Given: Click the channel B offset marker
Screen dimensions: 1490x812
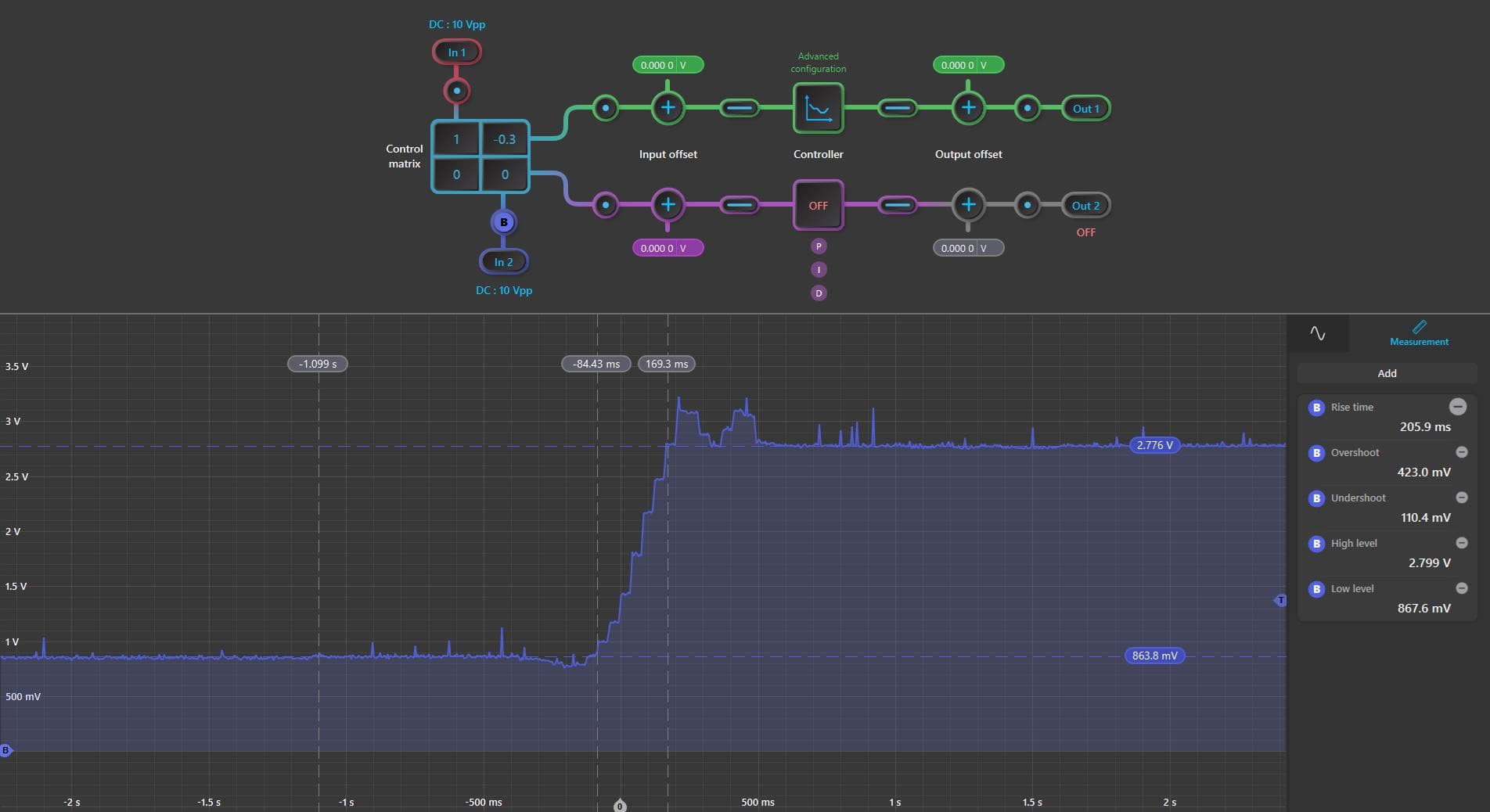Looking at the screenshot, I should coord(6,750).
